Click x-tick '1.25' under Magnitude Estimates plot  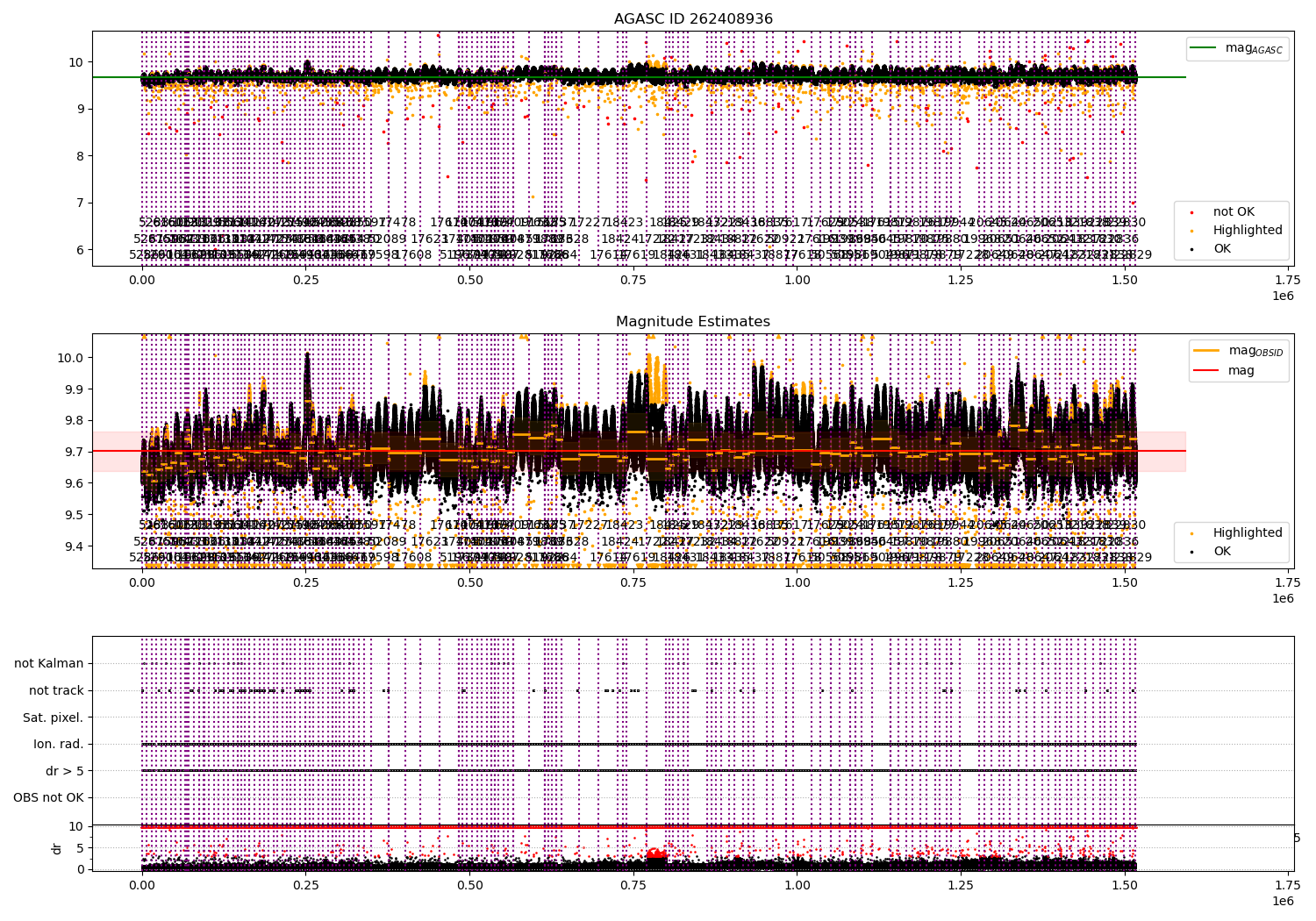pos(961,583)
